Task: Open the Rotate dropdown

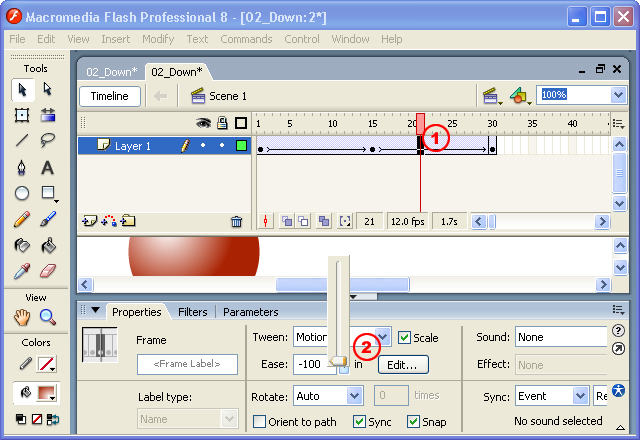Action: coord(354,396)
